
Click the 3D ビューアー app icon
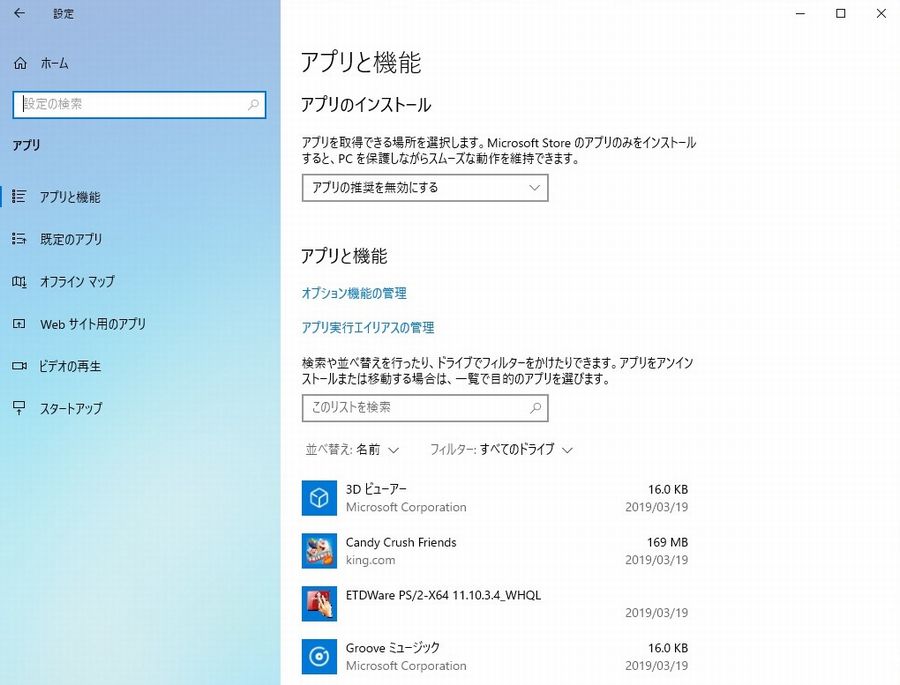tap(319, 498)
